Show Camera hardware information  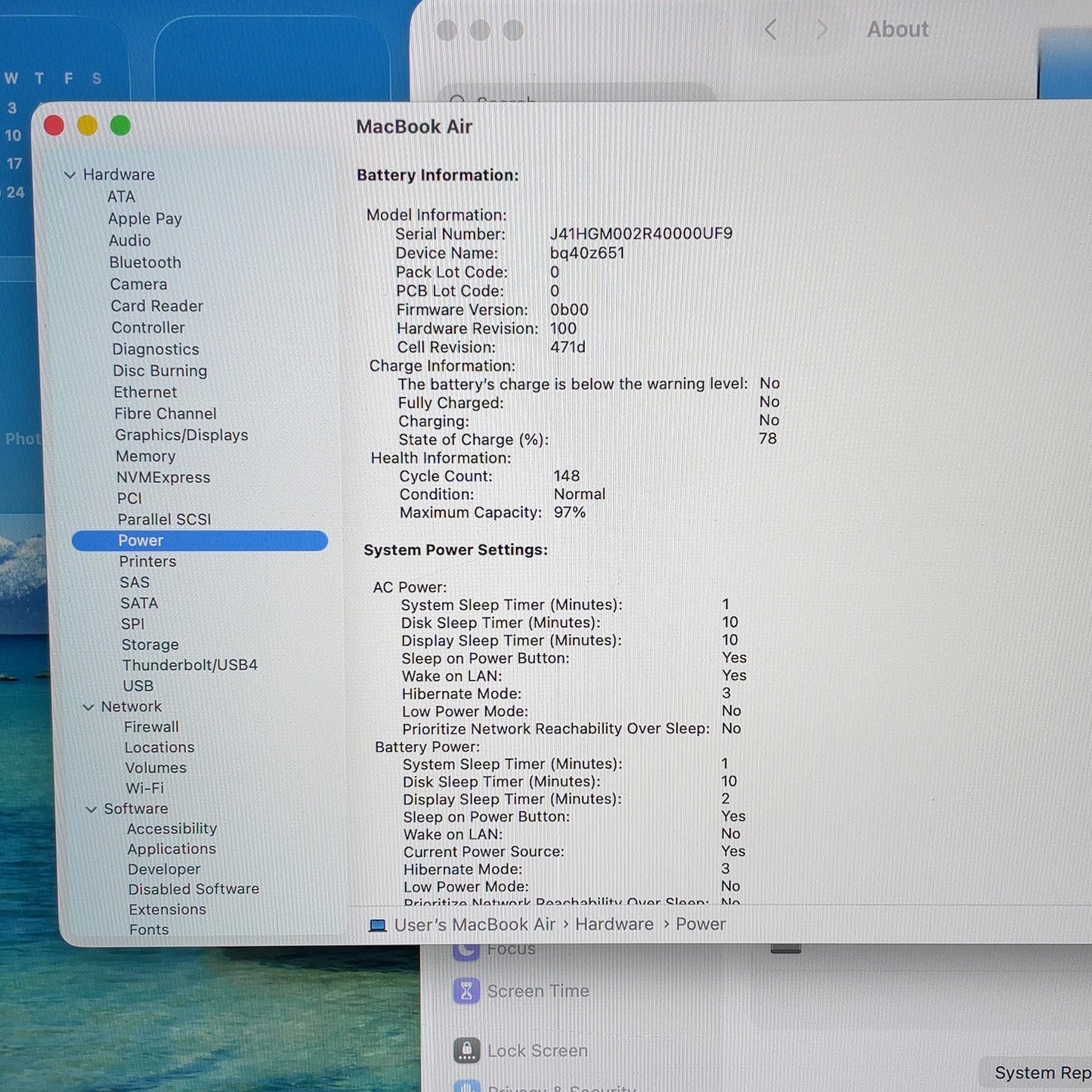(138, 284)
